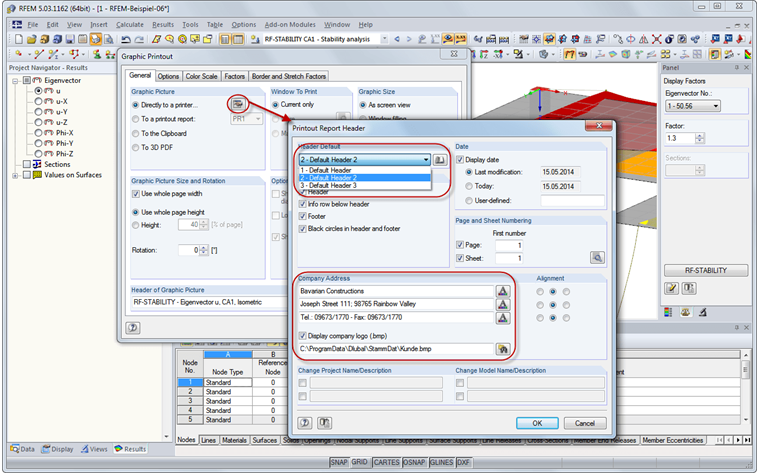Toggle Page numbering checkbox
This screenshot has width=760, height=473.
460,245
